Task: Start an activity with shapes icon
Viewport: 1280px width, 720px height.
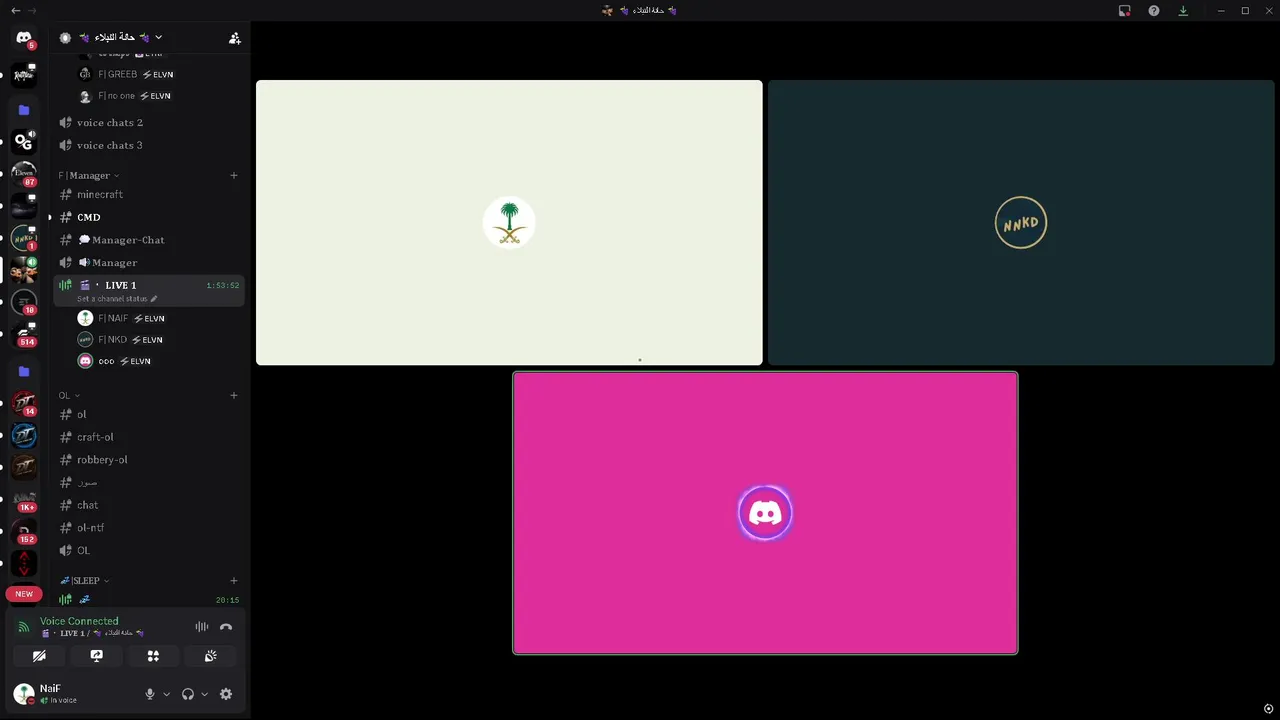Action: click(x=153, y=656)
